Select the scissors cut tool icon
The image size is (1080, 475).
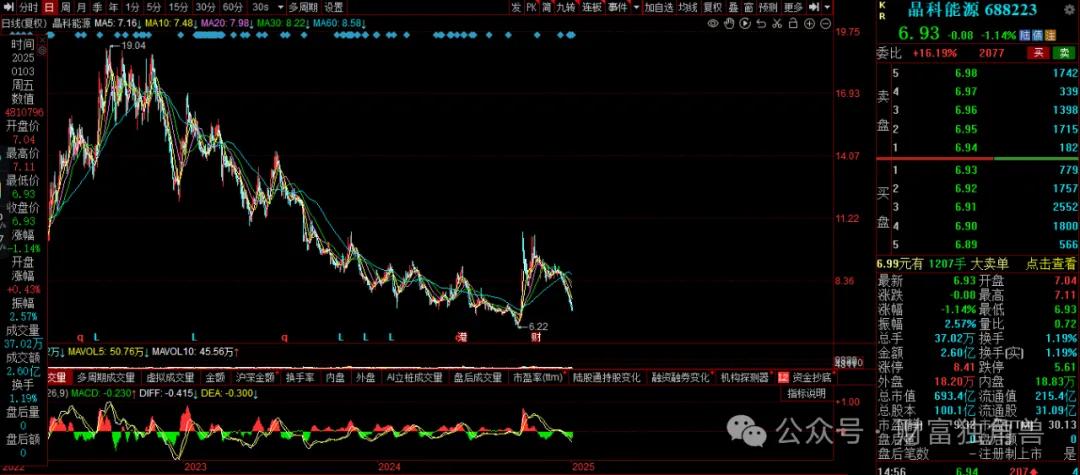pos(777,23)
